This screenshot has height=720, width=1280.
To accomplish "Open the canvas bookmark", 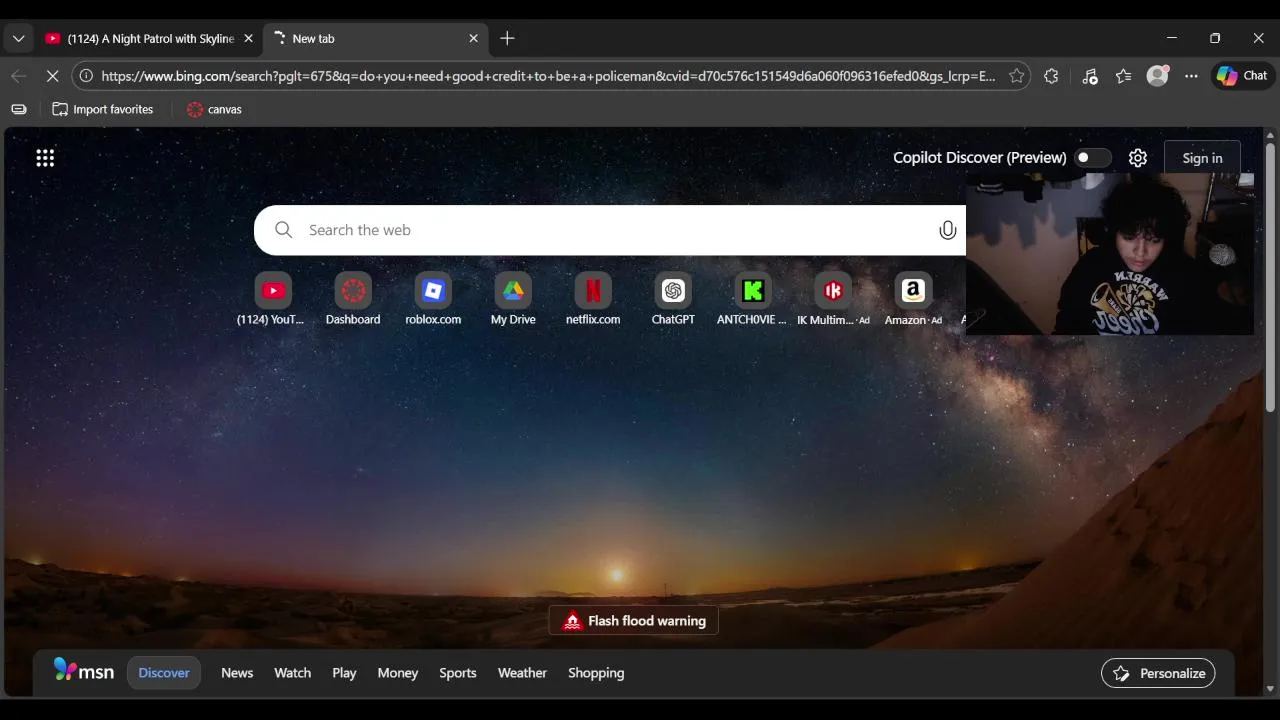I will [x=214, y=109].
